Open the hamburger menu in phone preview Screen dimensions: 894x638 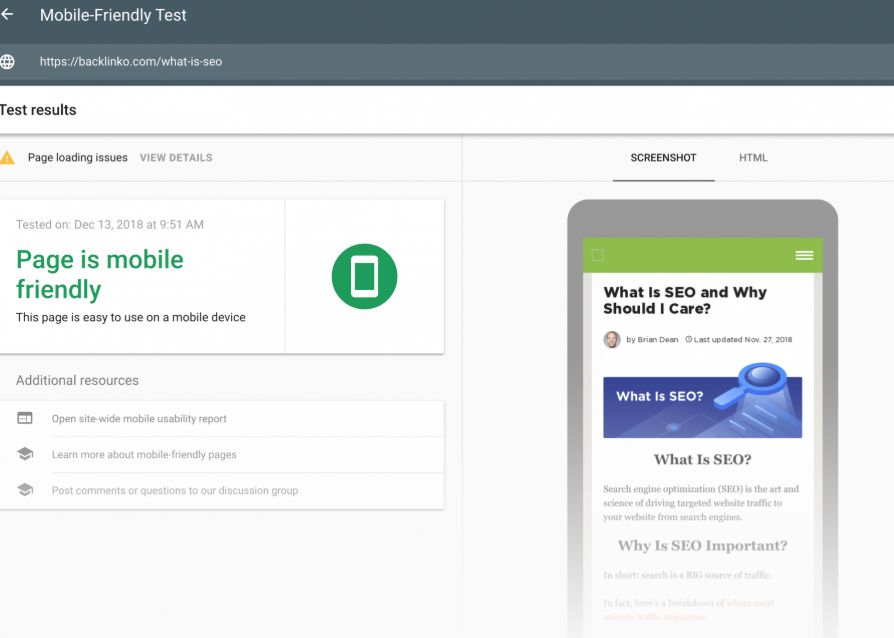tap(804, 255)
